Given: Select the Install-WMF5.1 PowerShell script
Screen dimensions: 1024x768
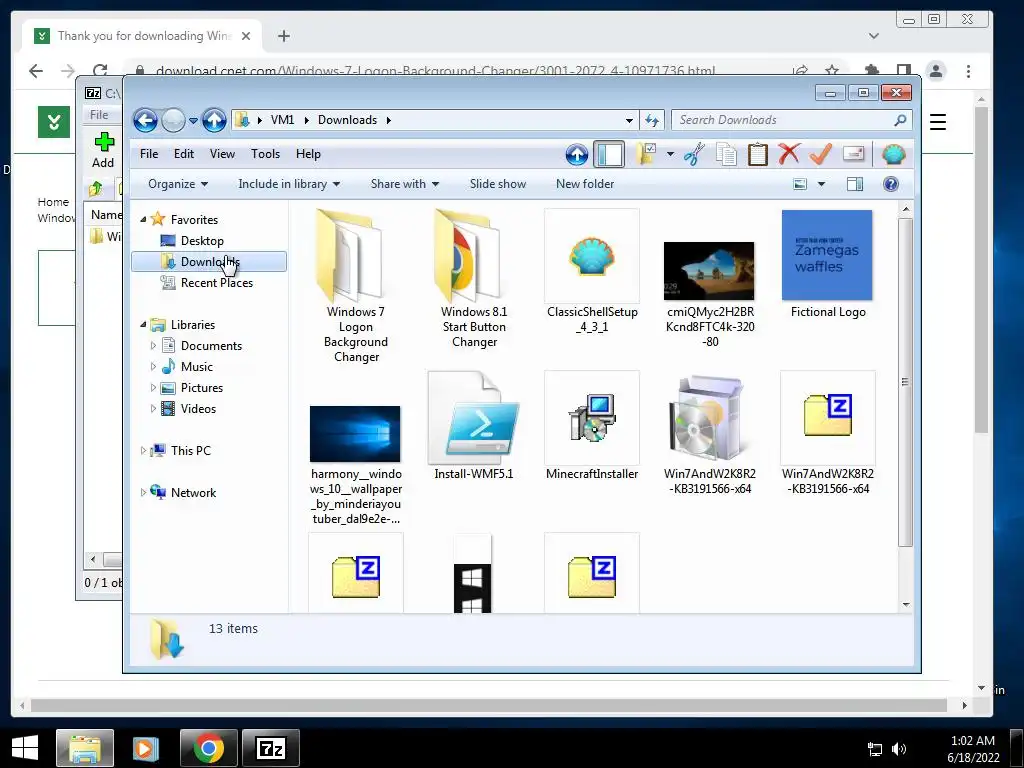Looking at the screenshot, I should 474,425.
